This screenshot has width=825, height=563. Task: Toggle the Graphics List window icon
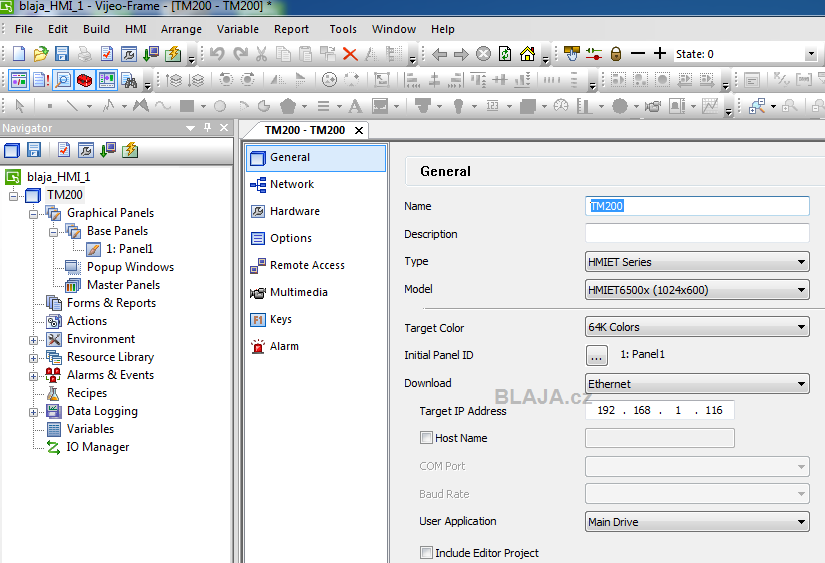[107, 80]
